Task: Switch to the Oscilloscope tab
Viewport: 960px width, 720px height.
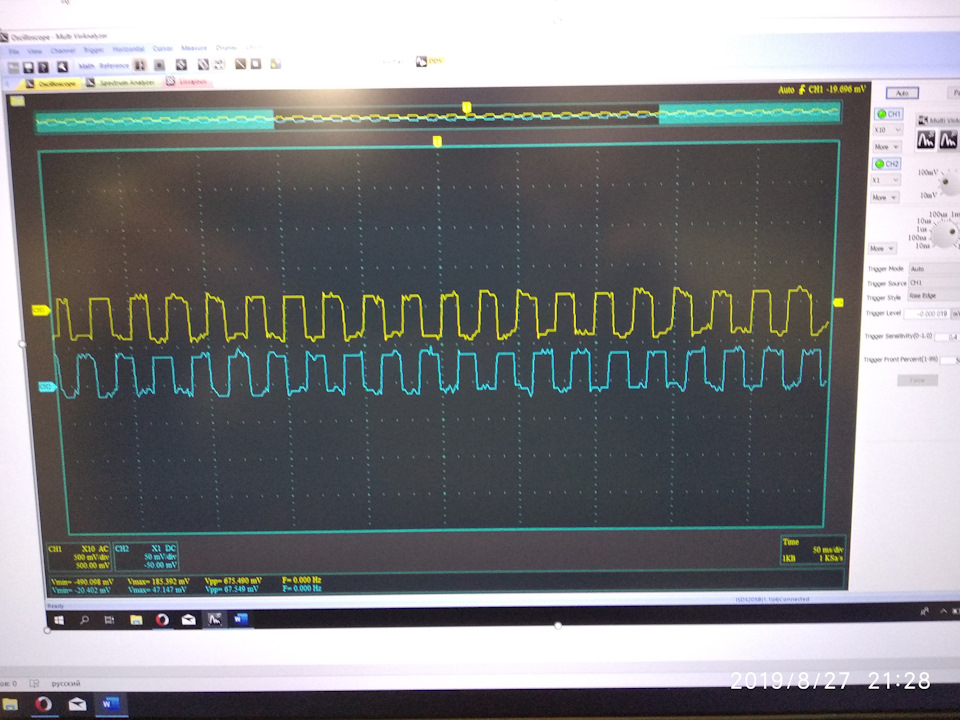Action: click(51, 83)
